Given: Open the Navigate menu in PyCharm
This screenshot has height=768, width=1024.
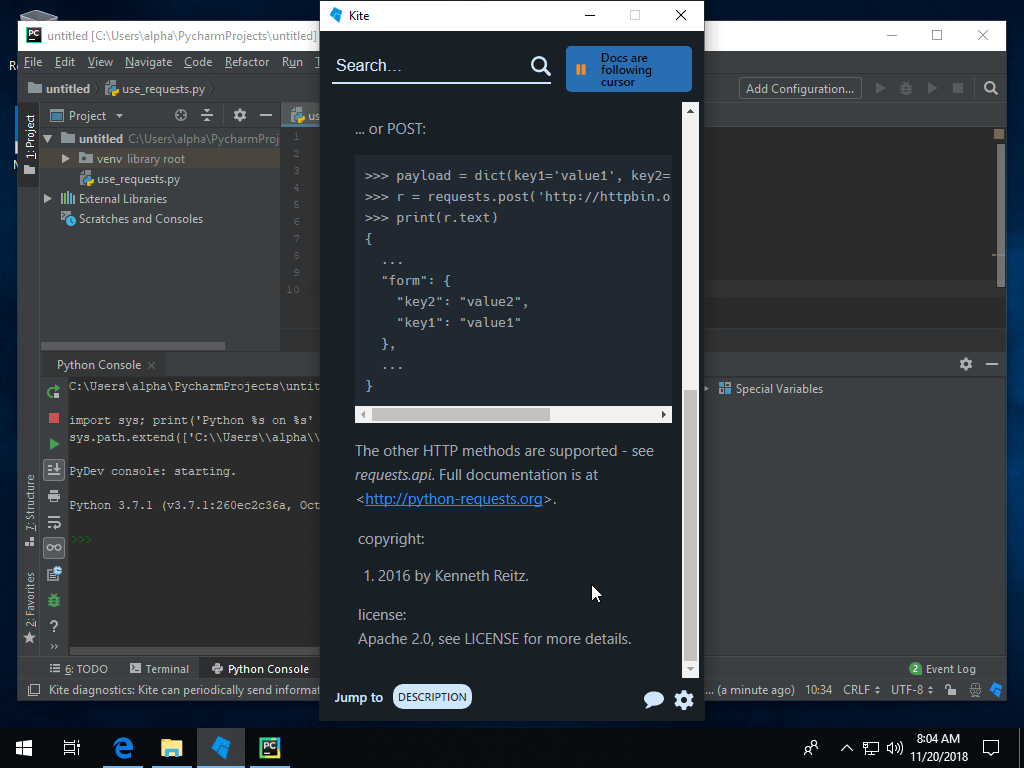Looking at the screenshot, I should pyautogui.click(x=148, y=62).
